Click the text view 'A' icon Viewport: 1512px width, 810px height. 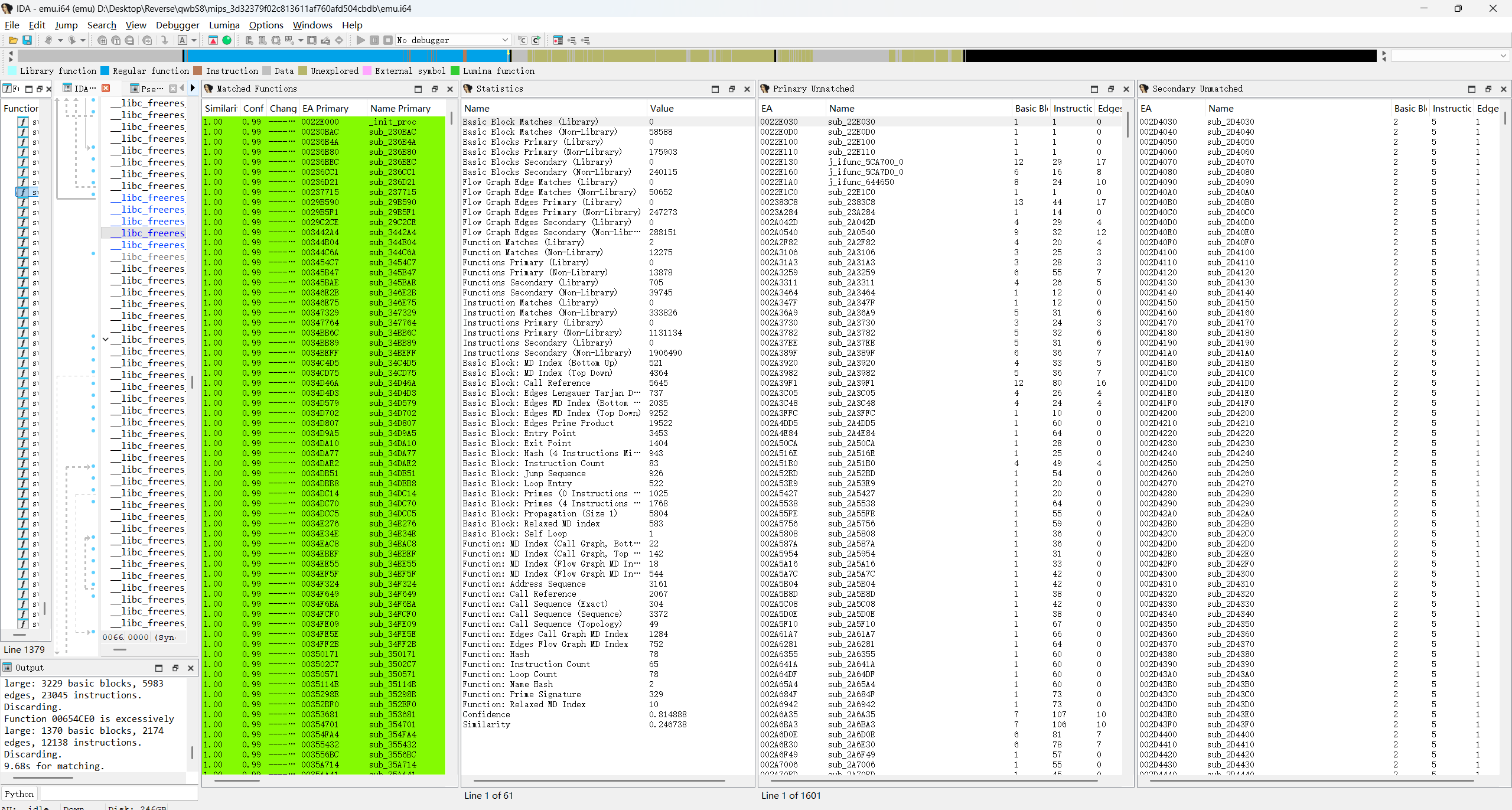click(183, 40)
